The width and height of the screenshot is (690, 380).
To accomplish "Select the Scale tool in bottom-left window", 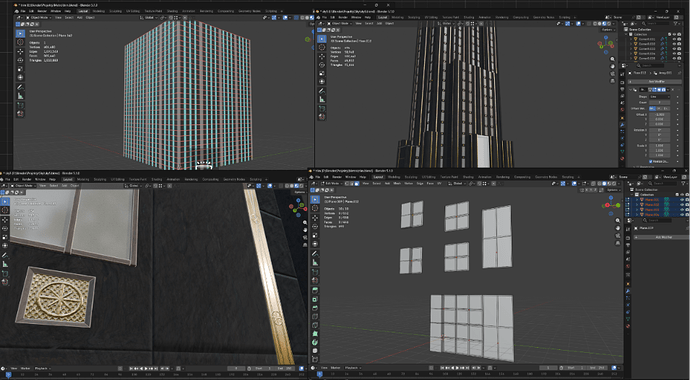I will [5, 237].
